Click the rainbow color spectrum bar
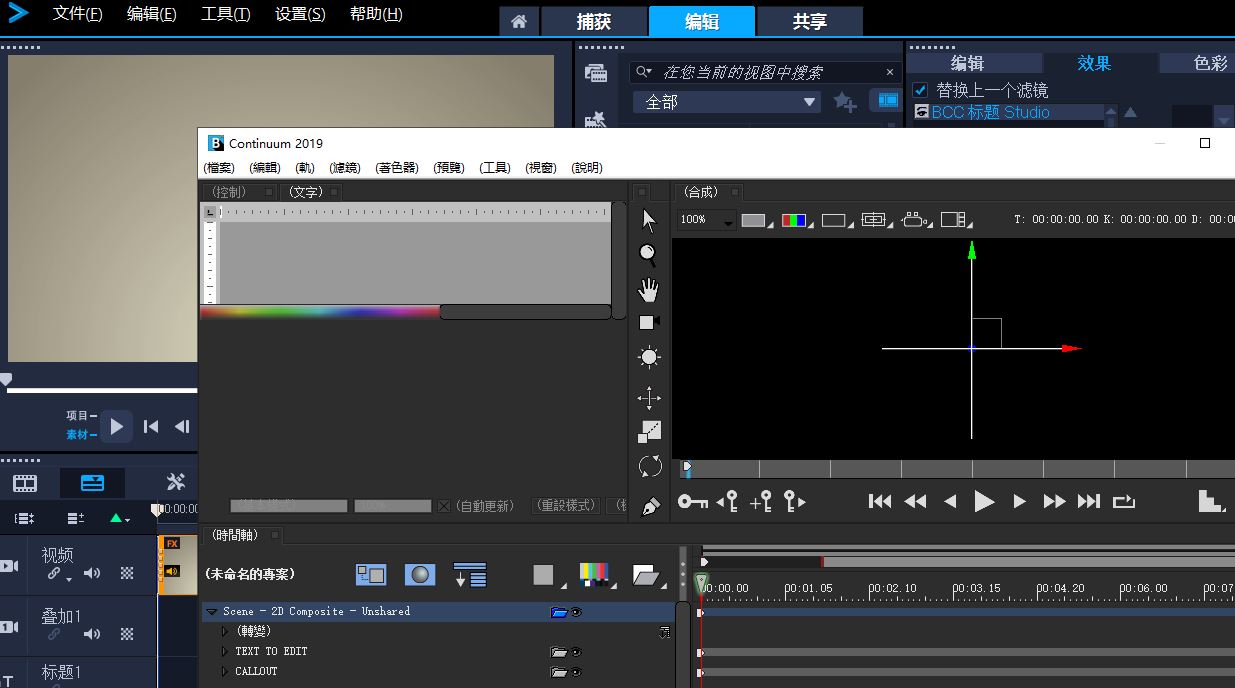The image size is (1235, 688). pos(320,312)
